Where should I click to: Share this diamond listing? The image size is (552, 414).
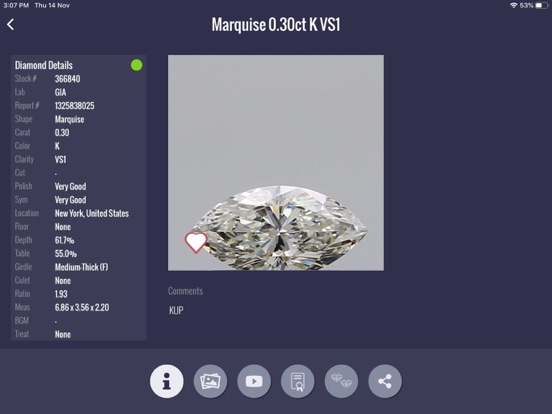[x=385, y=381]
